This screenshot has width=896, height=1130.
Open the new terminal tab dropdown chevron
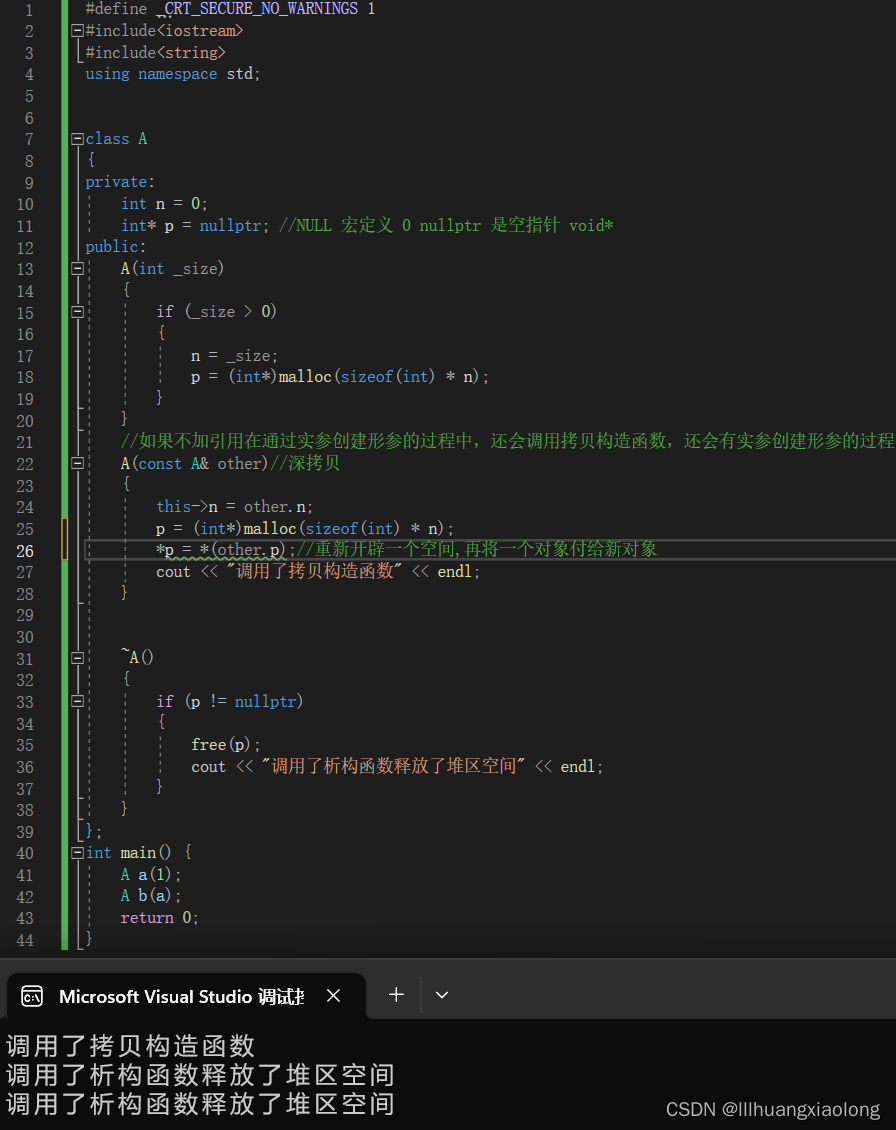click(442, 995)
